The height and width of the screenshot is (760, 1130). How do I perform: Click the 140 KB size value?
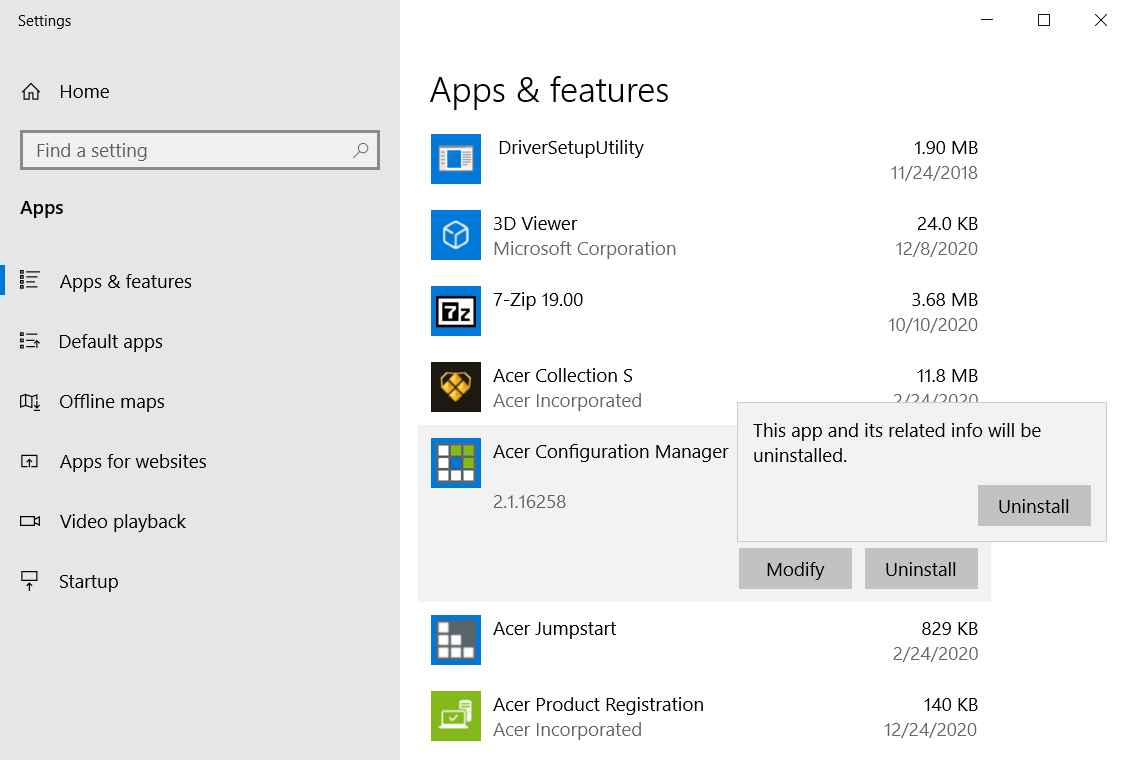tap(951, 705)
